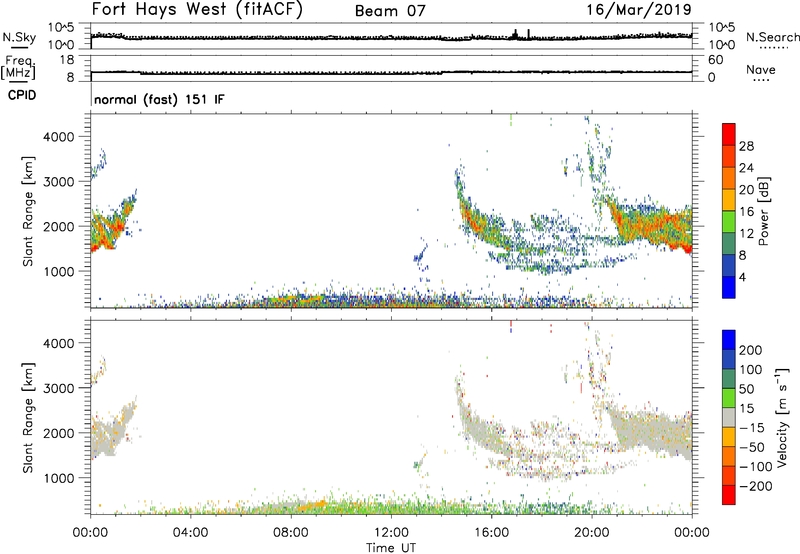Screen dimensions: 800x554
Task: Click the yellow Power segment between 16 and 20
Action: coord(729,199)
